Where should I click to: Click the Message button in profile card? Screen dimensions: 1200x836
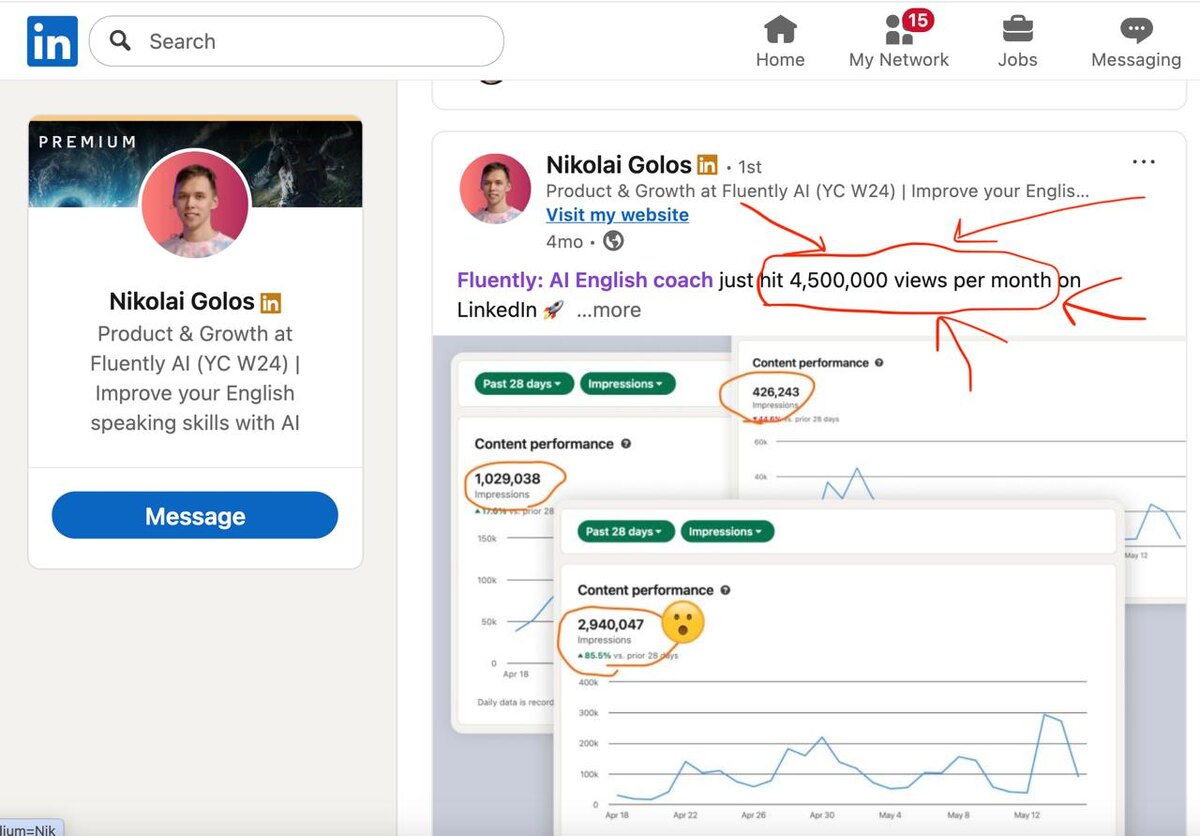pos(195,516)
